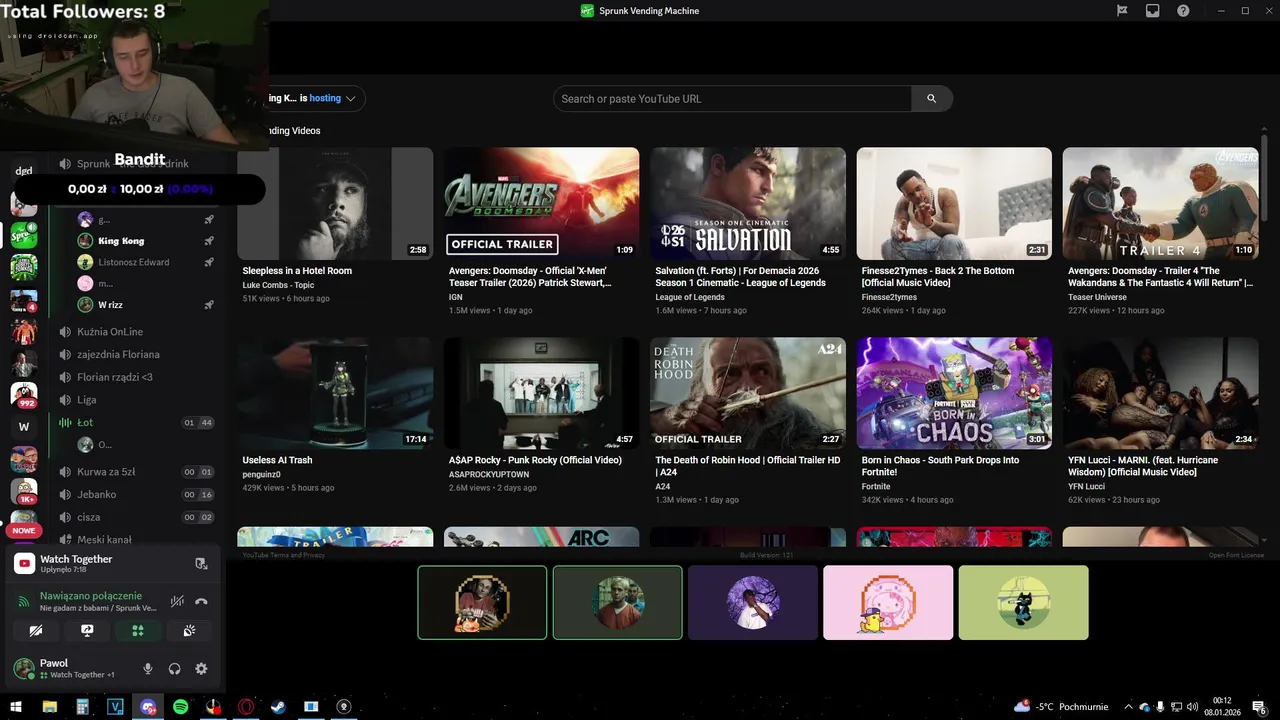Deafen with the headphones icon
The height and width of the screenshot is (720, 1280).
tap(174, 669)
